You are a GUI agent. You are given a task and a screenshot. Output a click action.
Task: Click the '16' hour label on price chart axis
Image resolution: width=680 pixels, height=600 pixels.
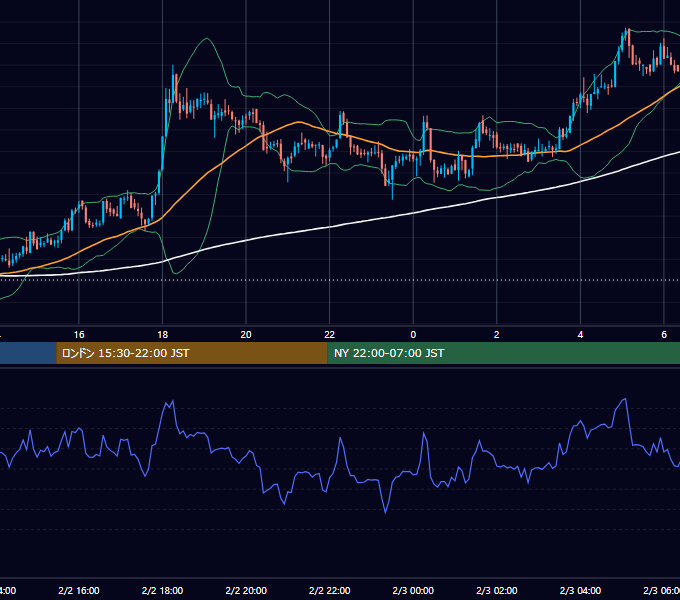coord(79,335)
